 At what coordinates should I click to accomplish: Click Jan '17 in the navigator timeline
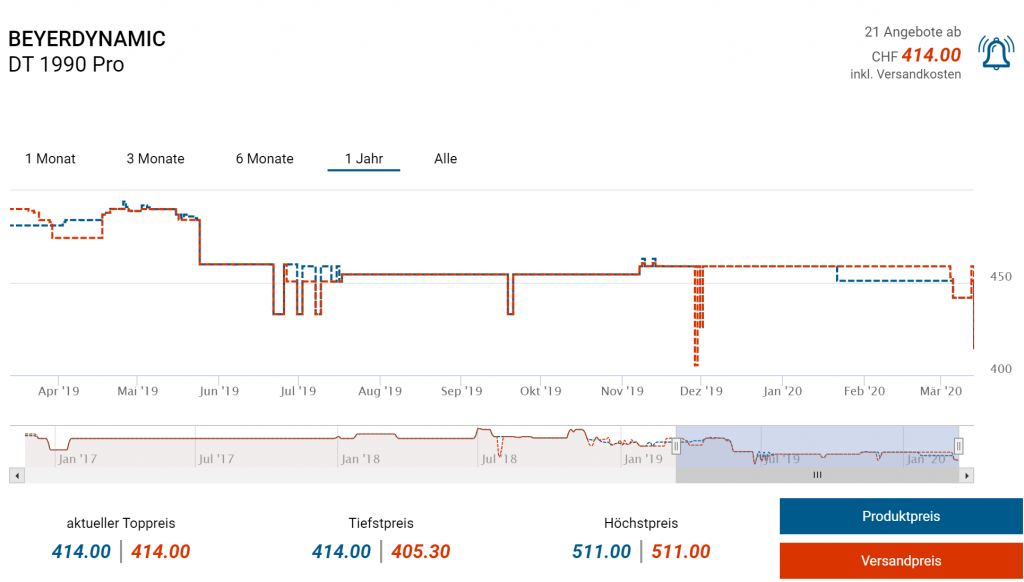click(78, 459)
